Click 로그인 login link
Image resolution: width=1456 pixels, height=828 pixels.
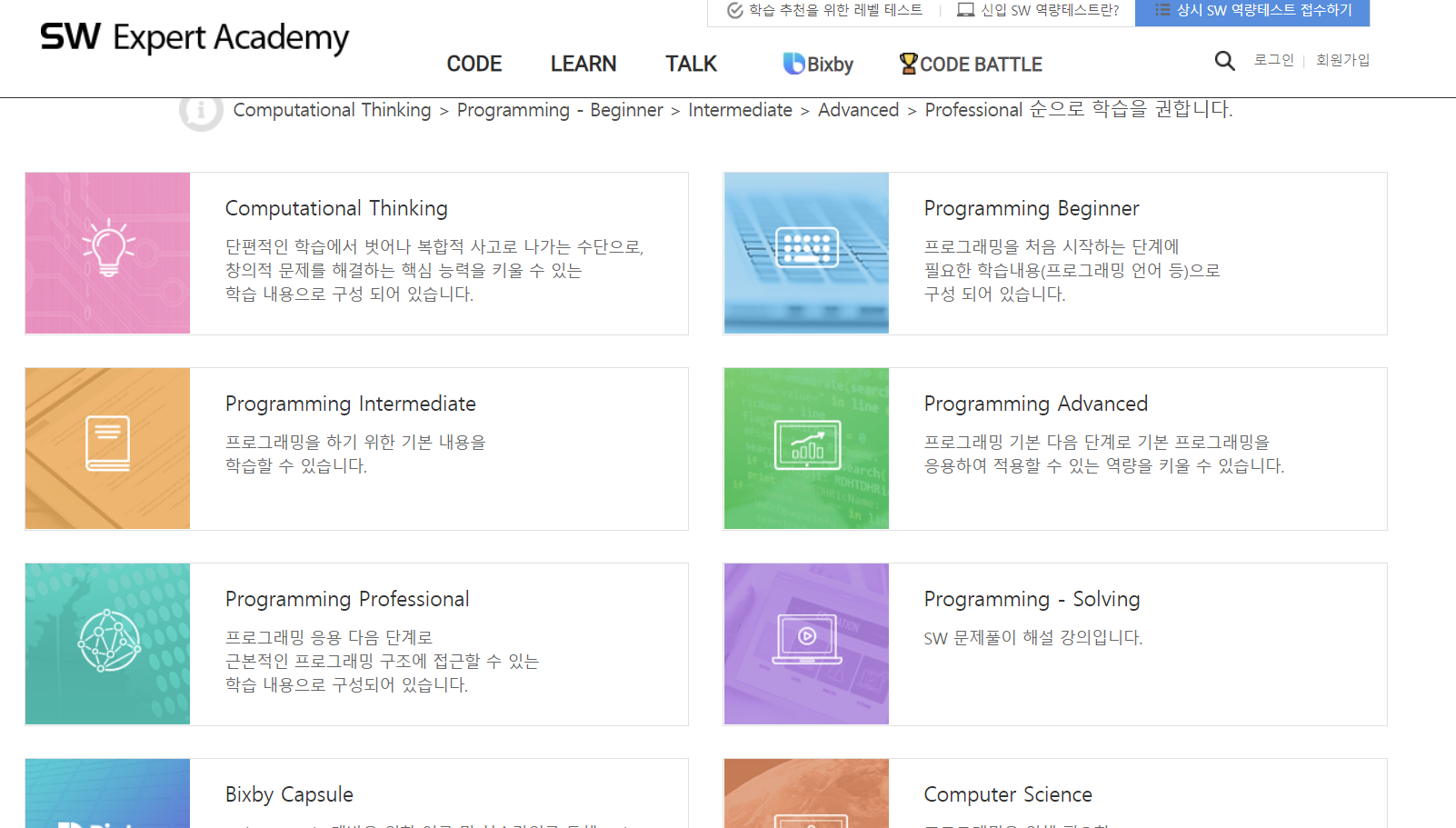pyautogui.click(x=1273, y=60)
